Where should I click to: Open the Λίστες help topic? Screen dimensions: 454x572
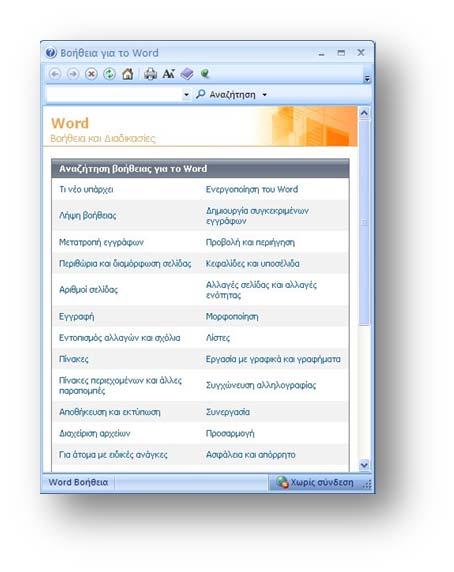click(218, 338)
